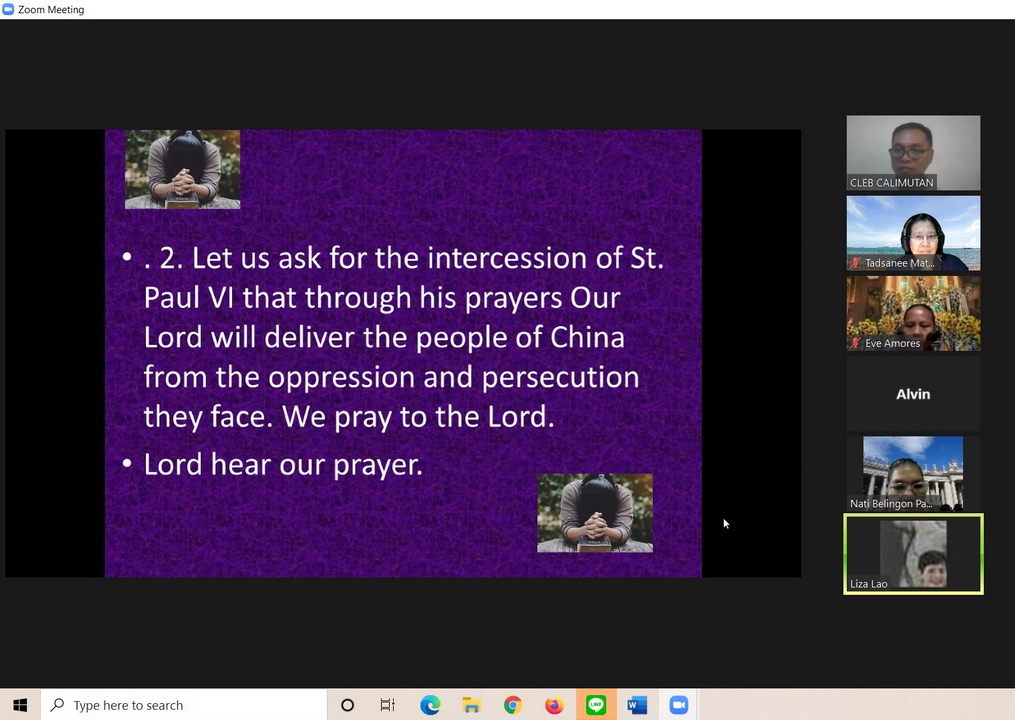The height and width of the screenshot is (720, 1015).
Task: Click the praying photo at slide's top-left
Action: [182, 169]
